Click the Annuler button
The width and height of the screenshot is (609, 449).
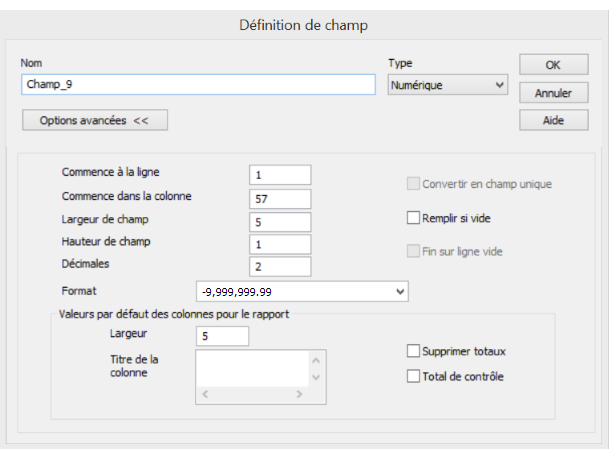coord(552,93)
